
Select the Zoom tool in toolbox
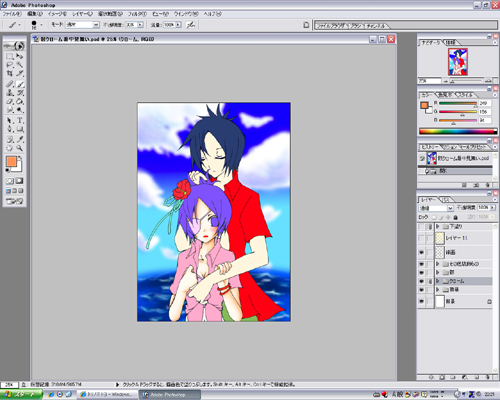pyautogui.click(x=20, y=148)
